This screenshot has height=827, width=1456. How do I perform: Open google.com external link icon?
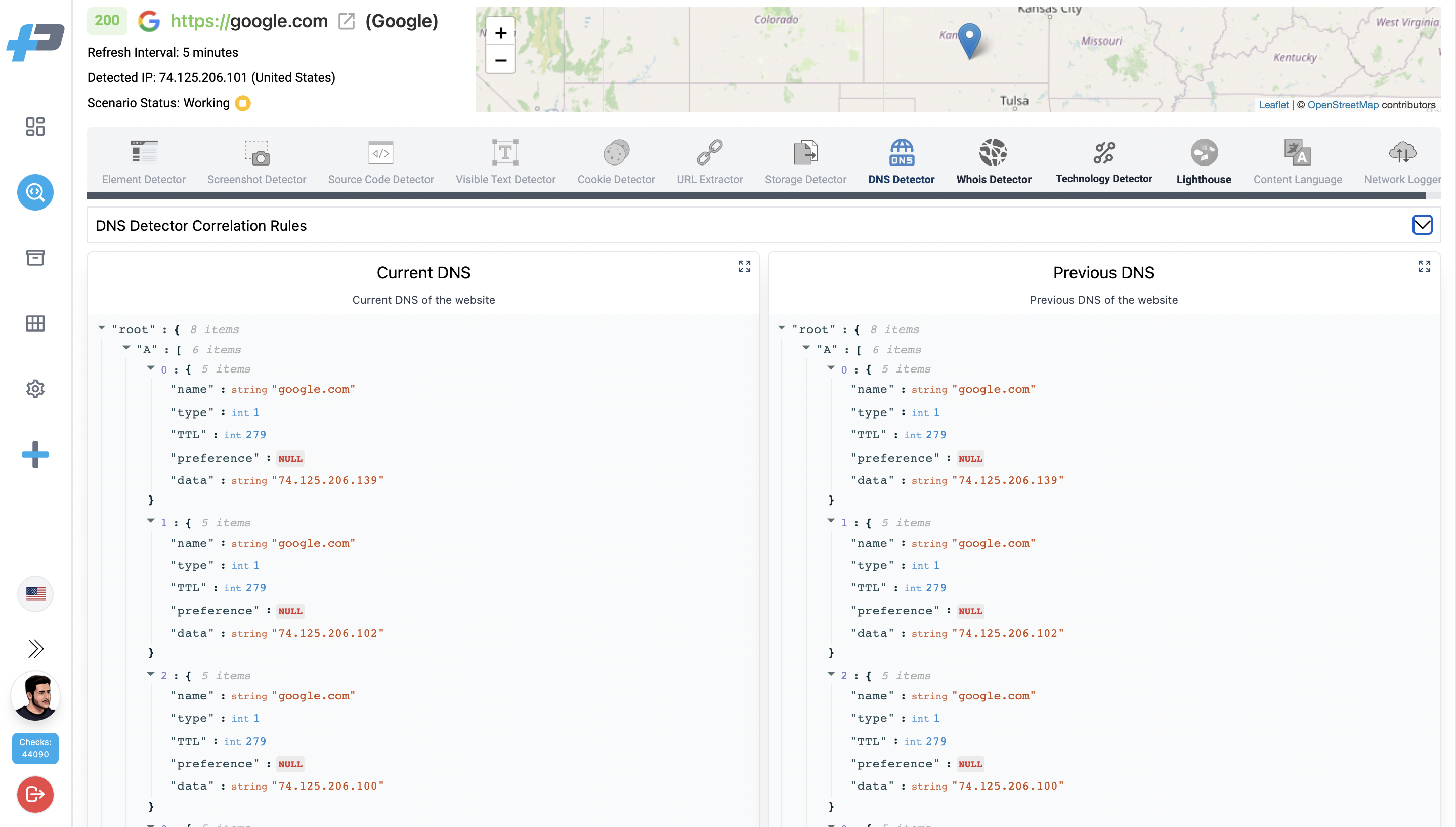pos(346,22)
